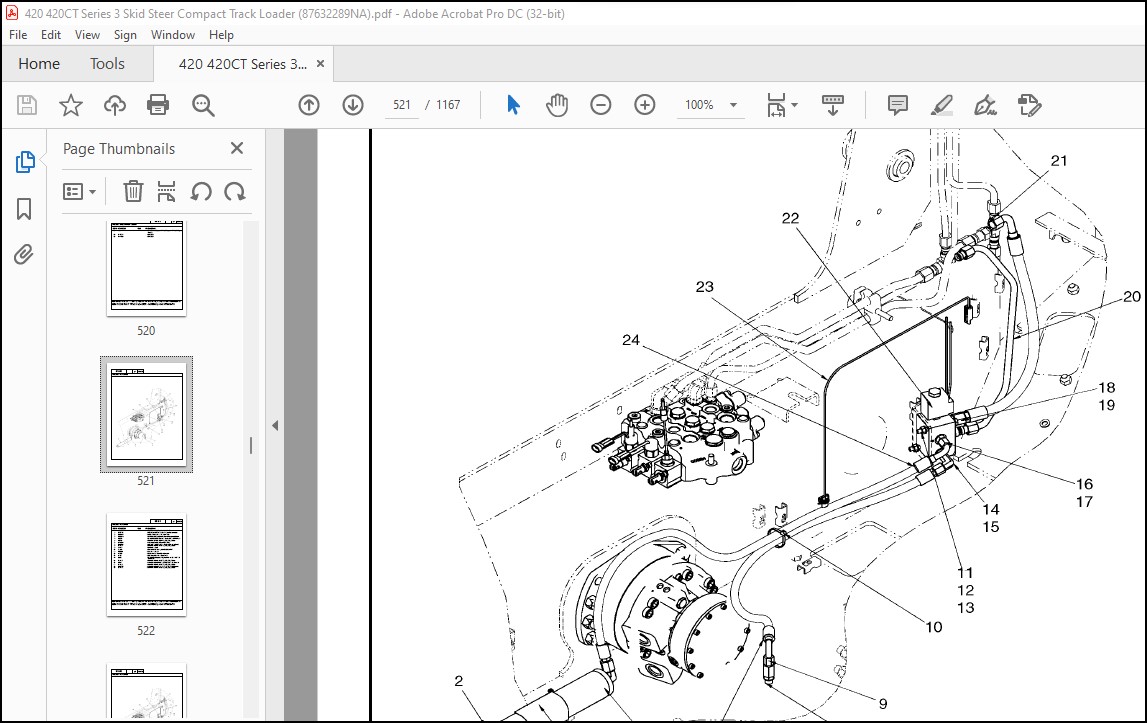This screenshot has width=1147, height=723.
Task: Rotate the selected page counterclockwise
Action: click(x=201, y=191)
